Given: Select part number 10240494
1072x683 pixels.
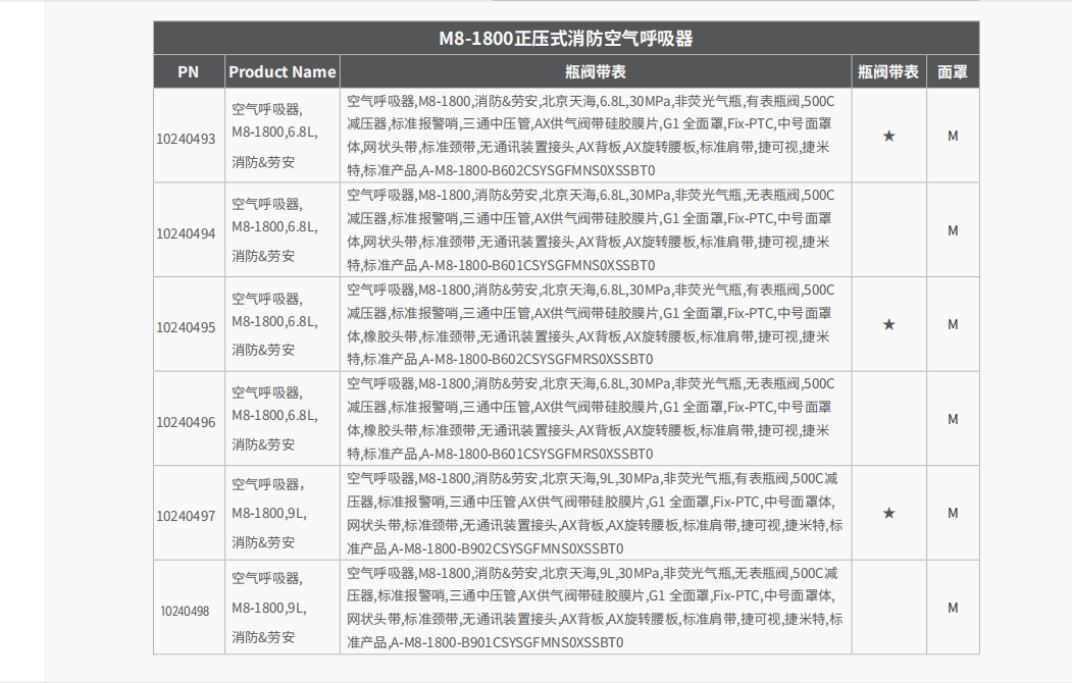Looking at the screenshot, I should (x=186, y=233).
